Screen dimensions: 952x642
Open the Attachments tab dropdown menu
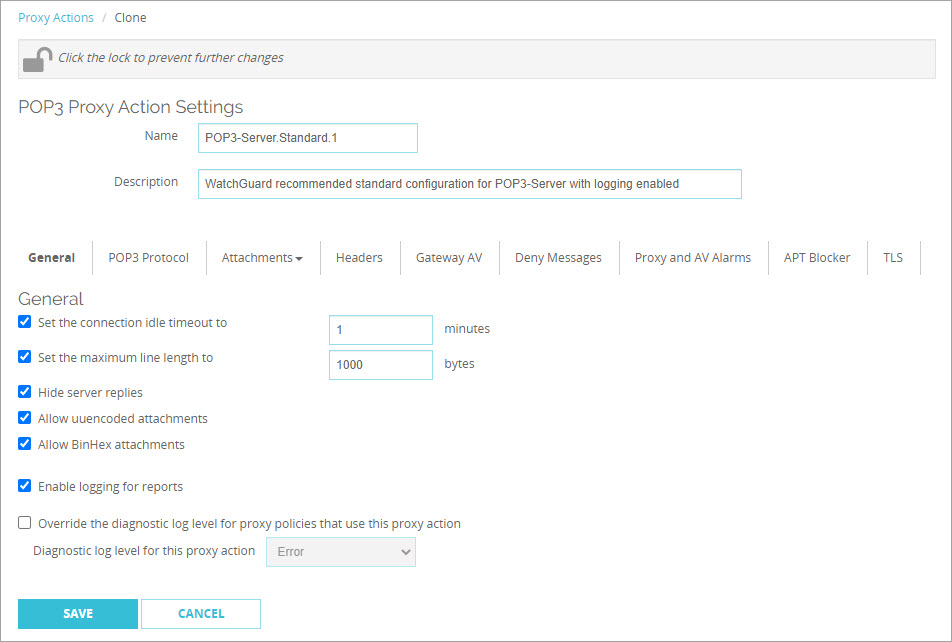262,257
